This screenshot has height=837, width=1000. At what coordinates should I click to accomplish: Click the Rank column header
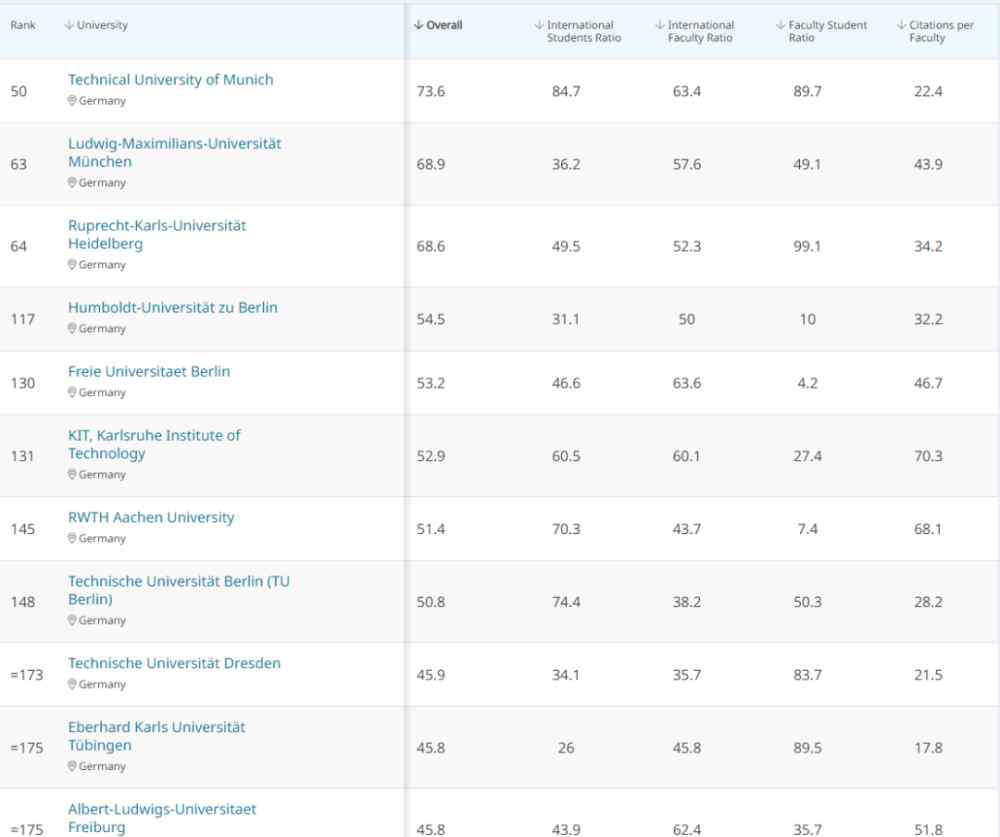23,26
